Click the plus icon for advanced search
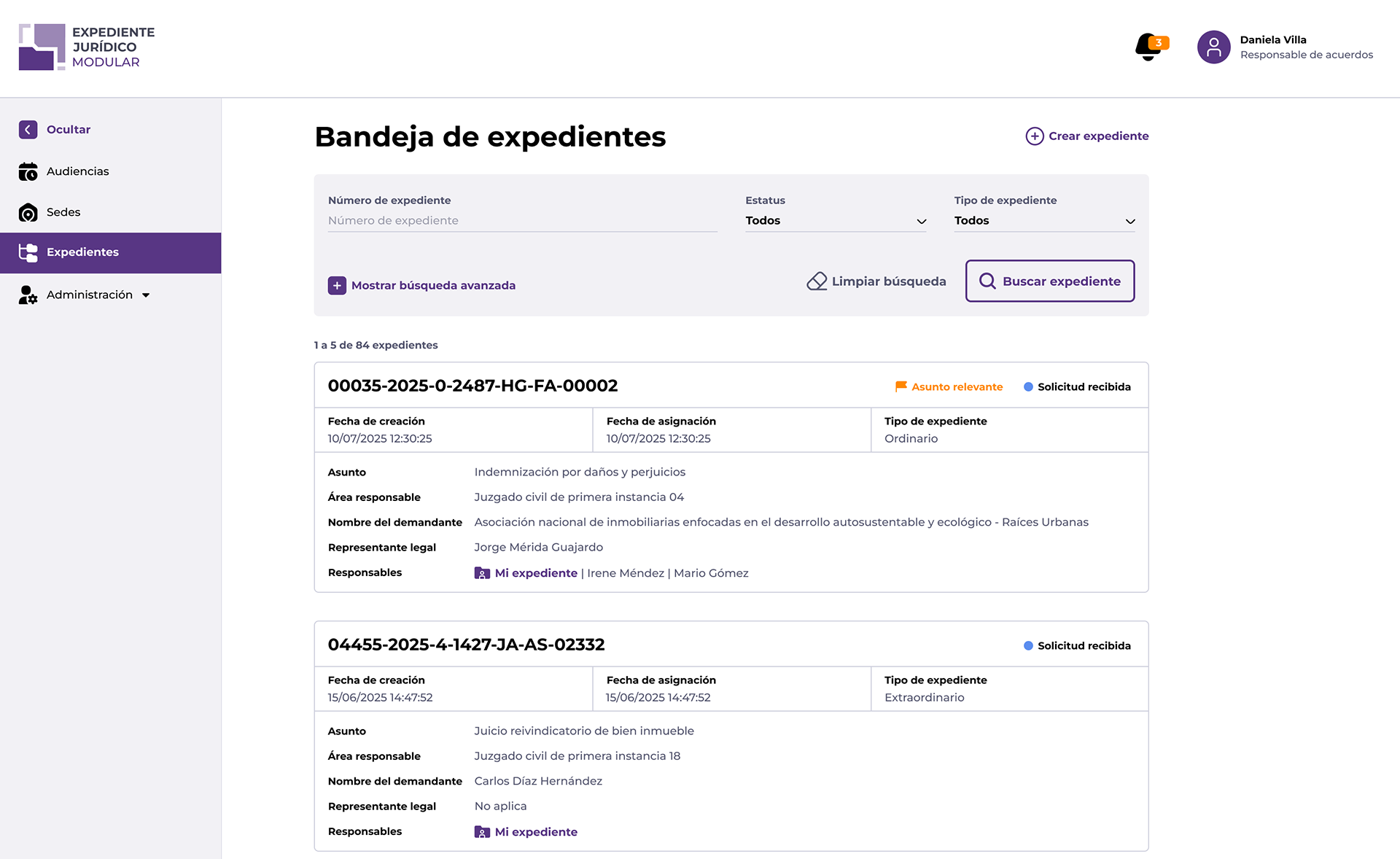This screenshot has width=1400, height=859. pos(337,285)
